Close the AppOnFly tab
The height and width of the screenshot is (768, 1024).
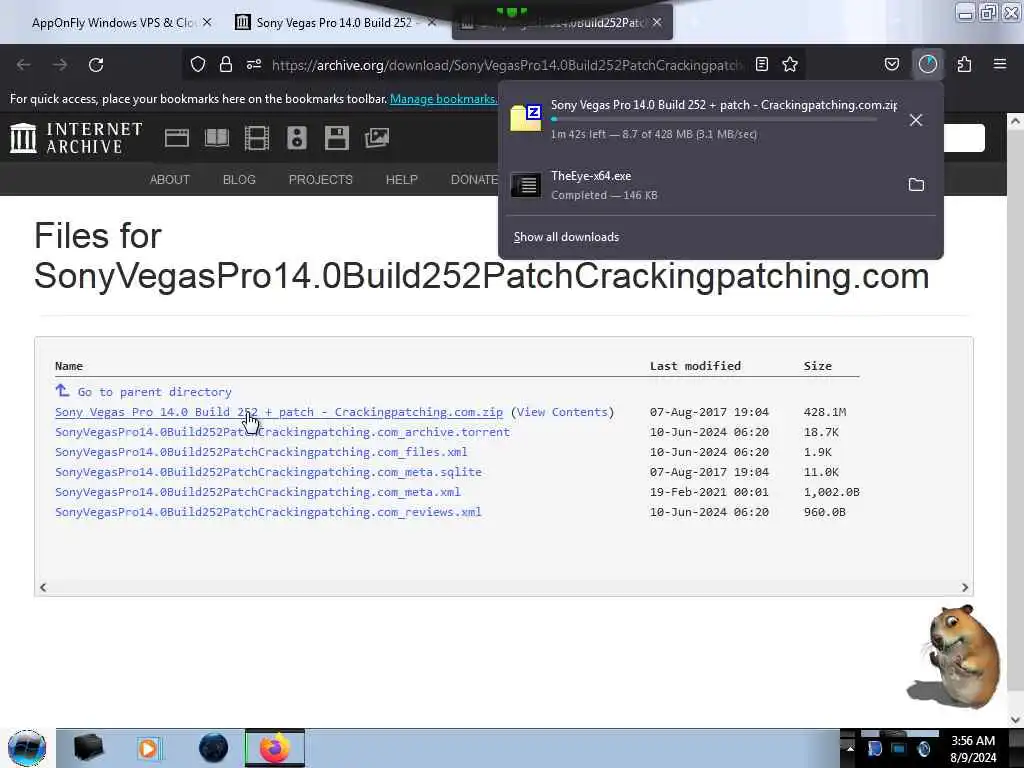(207, 22)
